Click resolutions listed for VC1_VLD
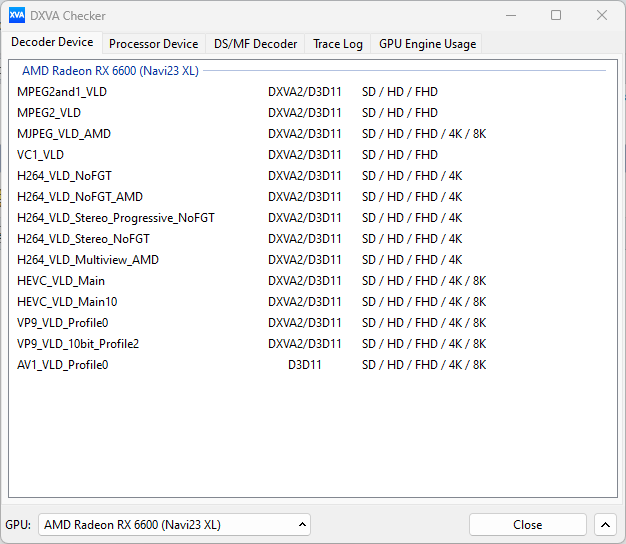 [x=400, y=154]
